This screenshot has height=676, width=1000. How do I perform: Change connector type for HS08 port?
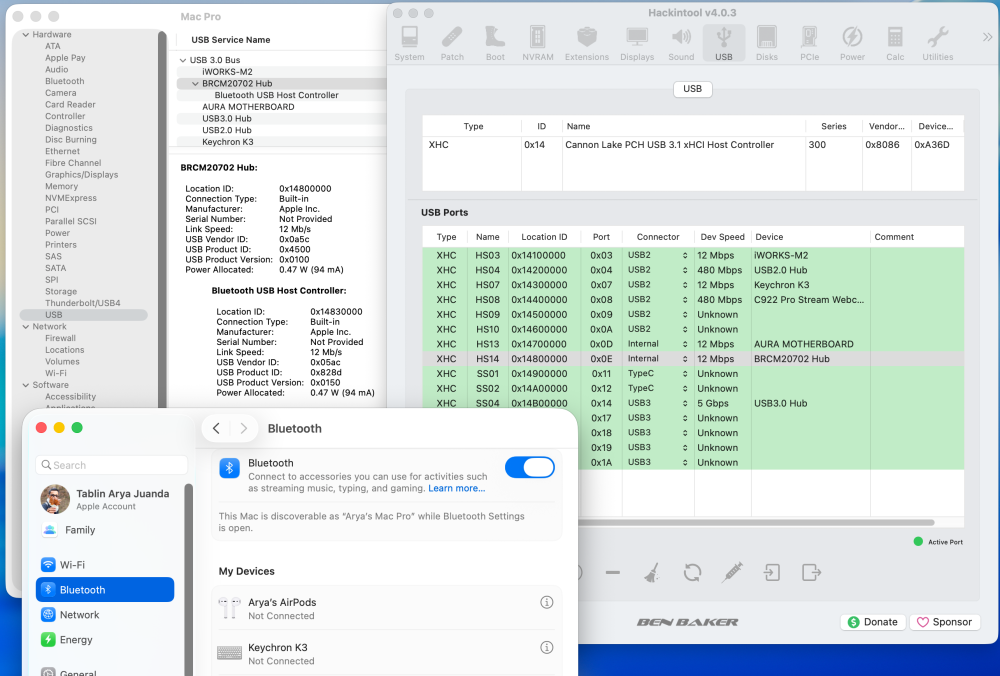[x=658, y=300]
